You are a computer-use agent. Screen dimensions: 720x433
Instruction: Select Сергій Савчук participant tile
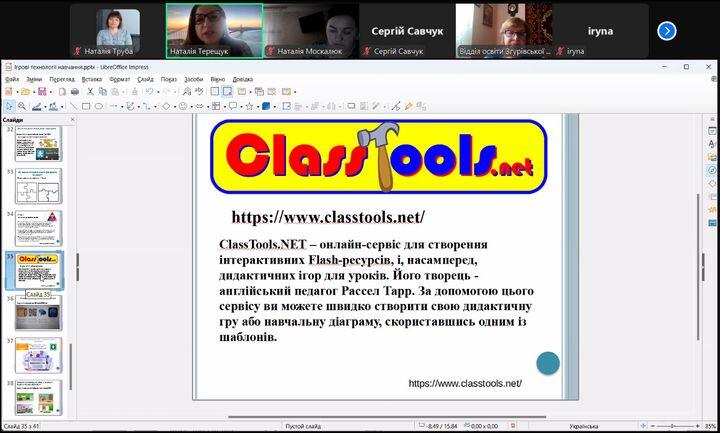click(x=407, y=31)
